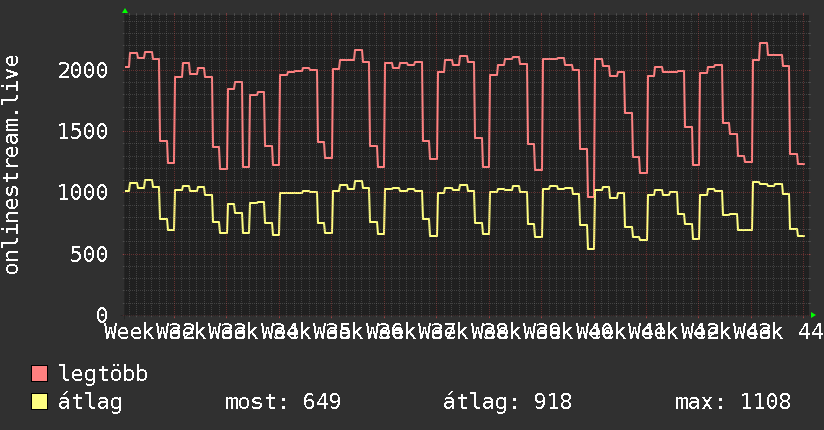Click the 2000 y-axis label

tap(83, 70)
